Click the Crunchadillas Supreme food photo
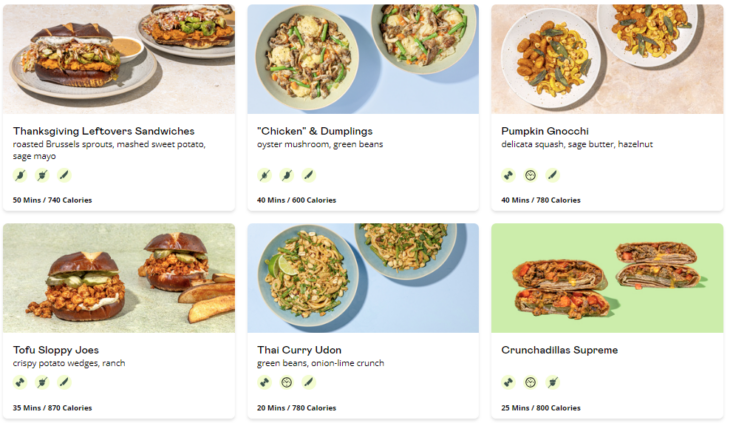The image size is (733, 423). pyautogui.click(x=607, y=278)
